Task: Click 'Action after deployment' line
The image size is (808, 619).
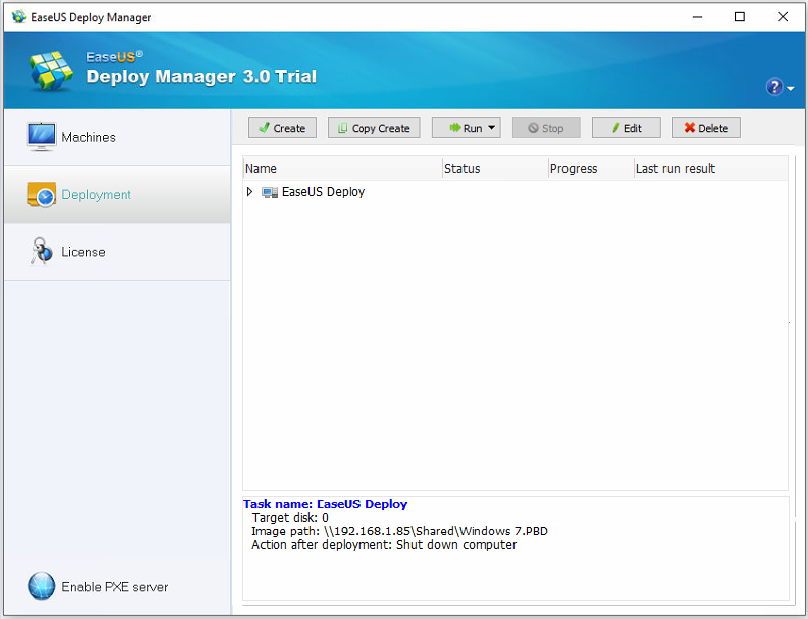Action: pyautogui.click(x=384, y=545)
